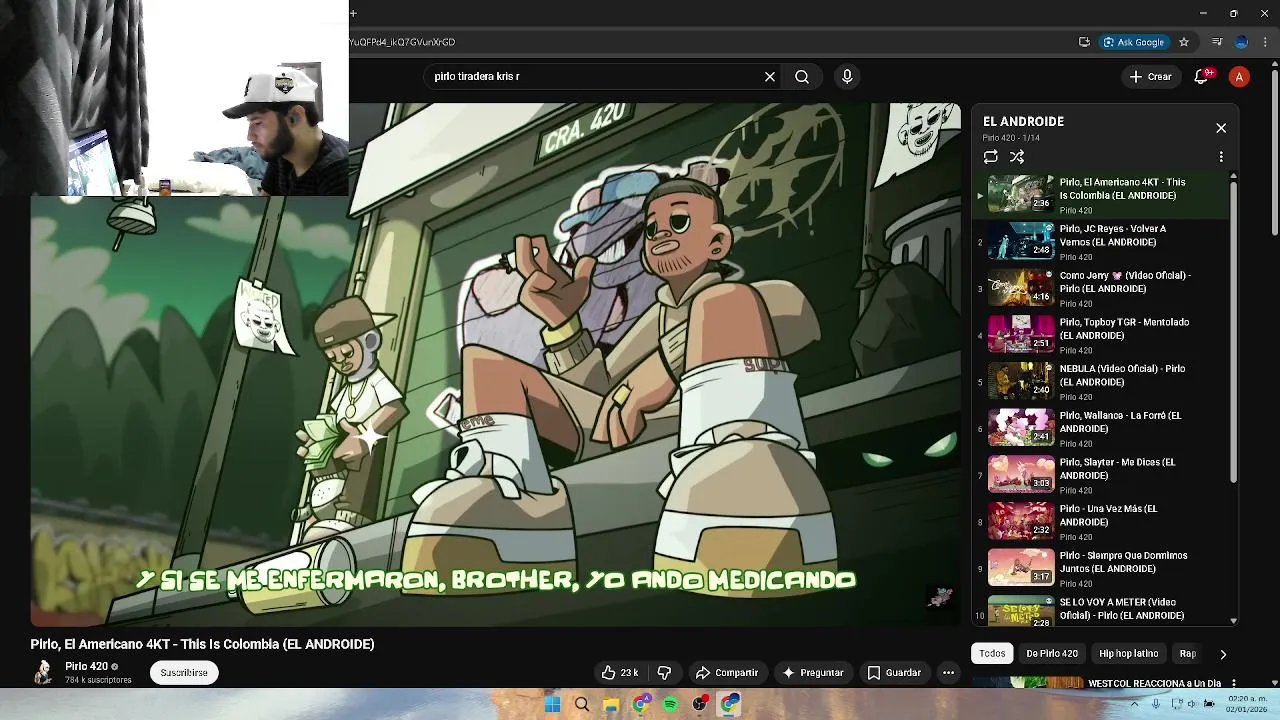1280x720 pixels.
Task: Open Spotify from taskbar
Action: pos(670,704)
